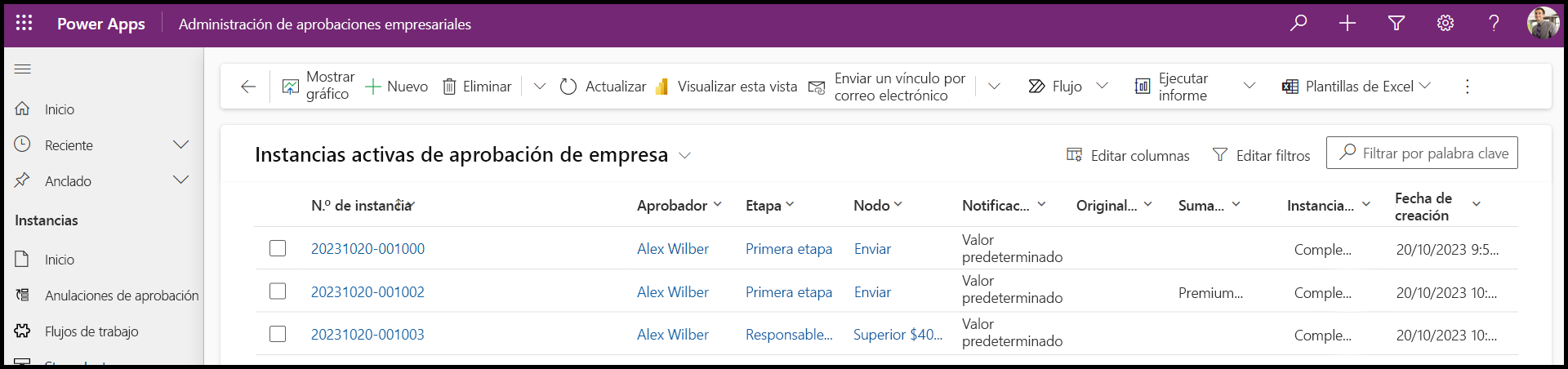Open Inicio under Instancias
The height and width of the screenshot is (369, 1568).
coord(45,260)
